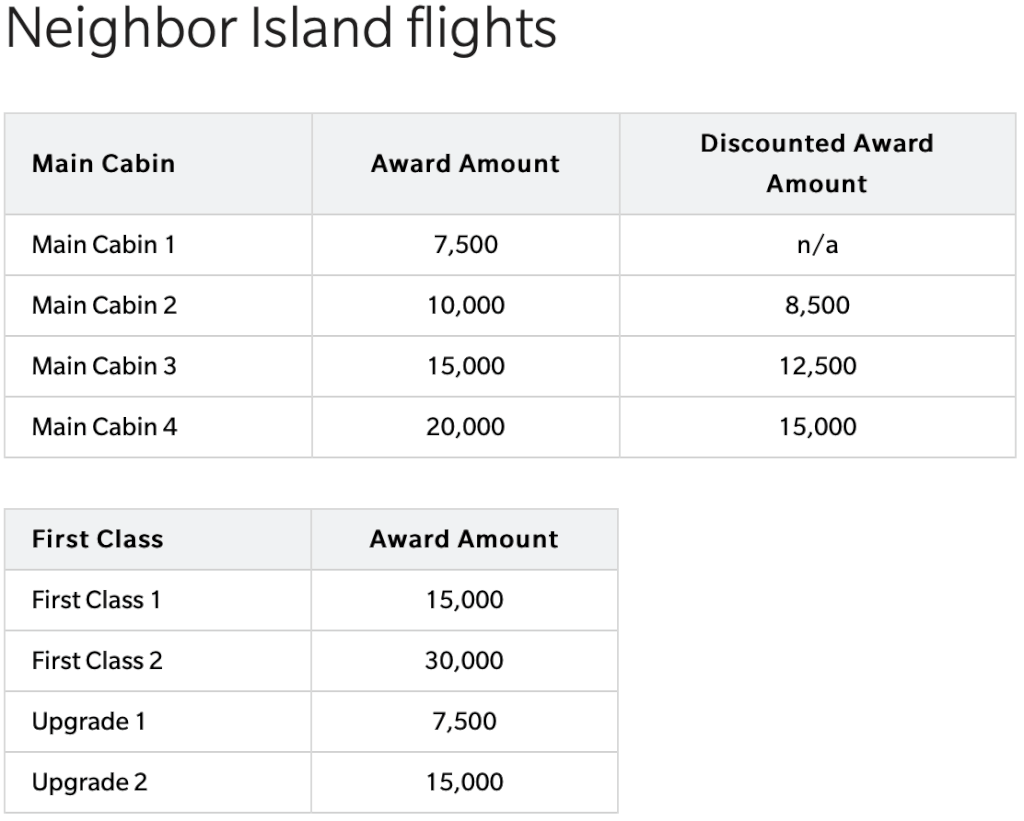Select the Main Cabin column header
The width and height of the screenshot is (1024, 821).
click(103, 163)
